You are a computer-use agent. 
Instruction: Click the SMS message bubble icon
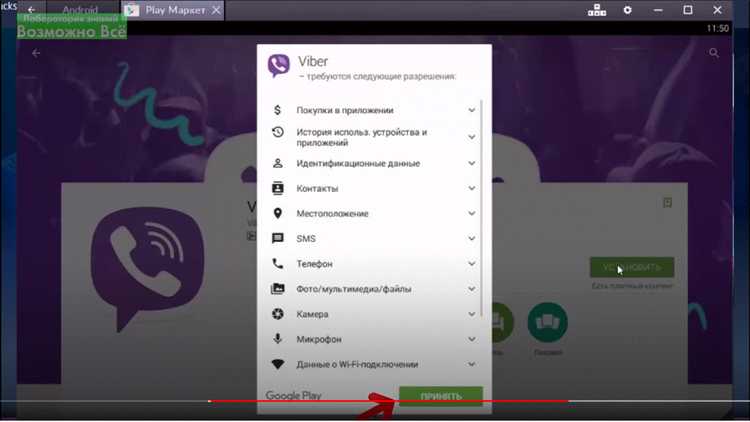[277, 238]
